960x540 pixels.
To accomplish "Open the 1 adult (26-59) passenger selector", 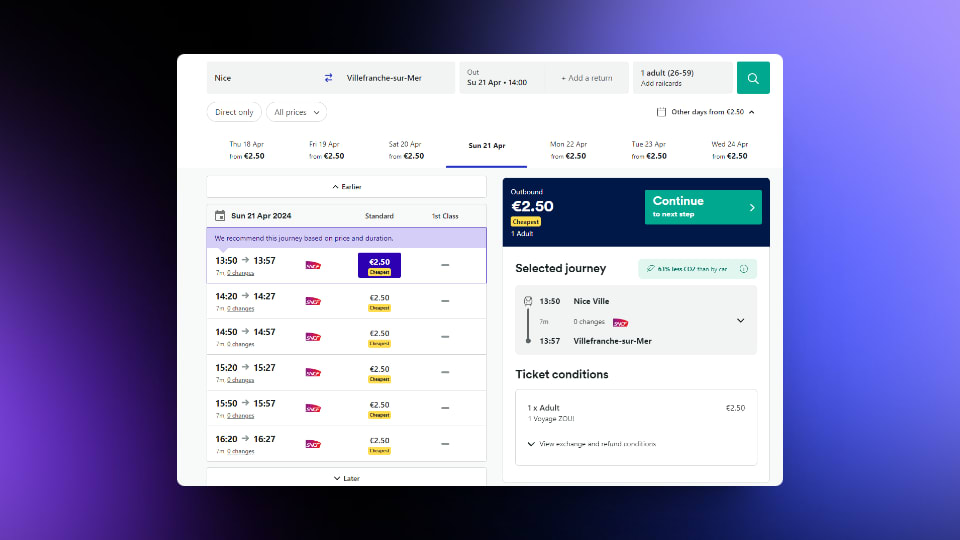I will 683,78.
